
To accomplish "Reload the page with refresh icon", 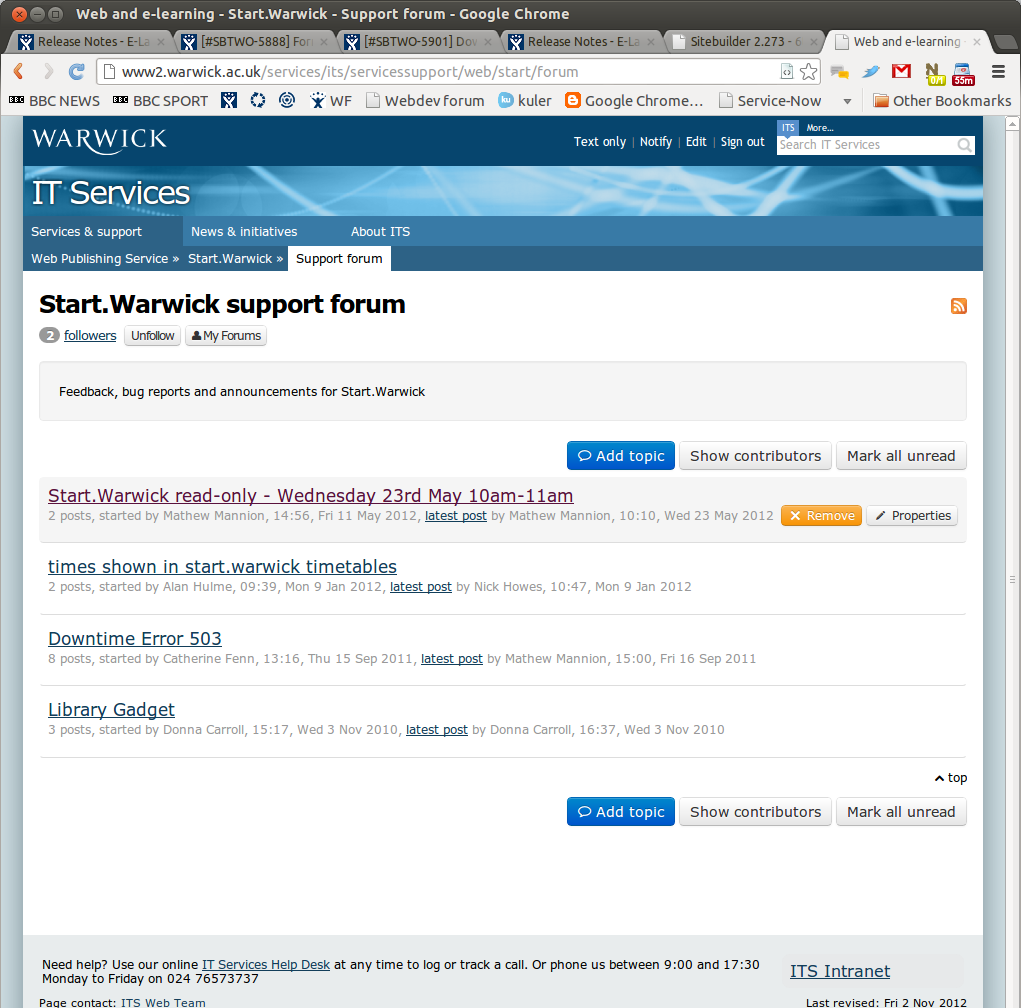I will pos(76,72).
